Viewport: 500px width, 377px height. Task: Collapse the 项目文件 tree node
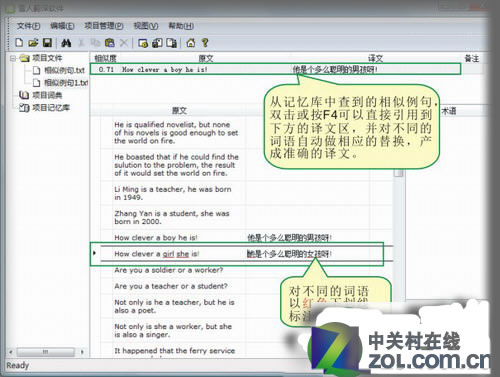click(13, 59)
